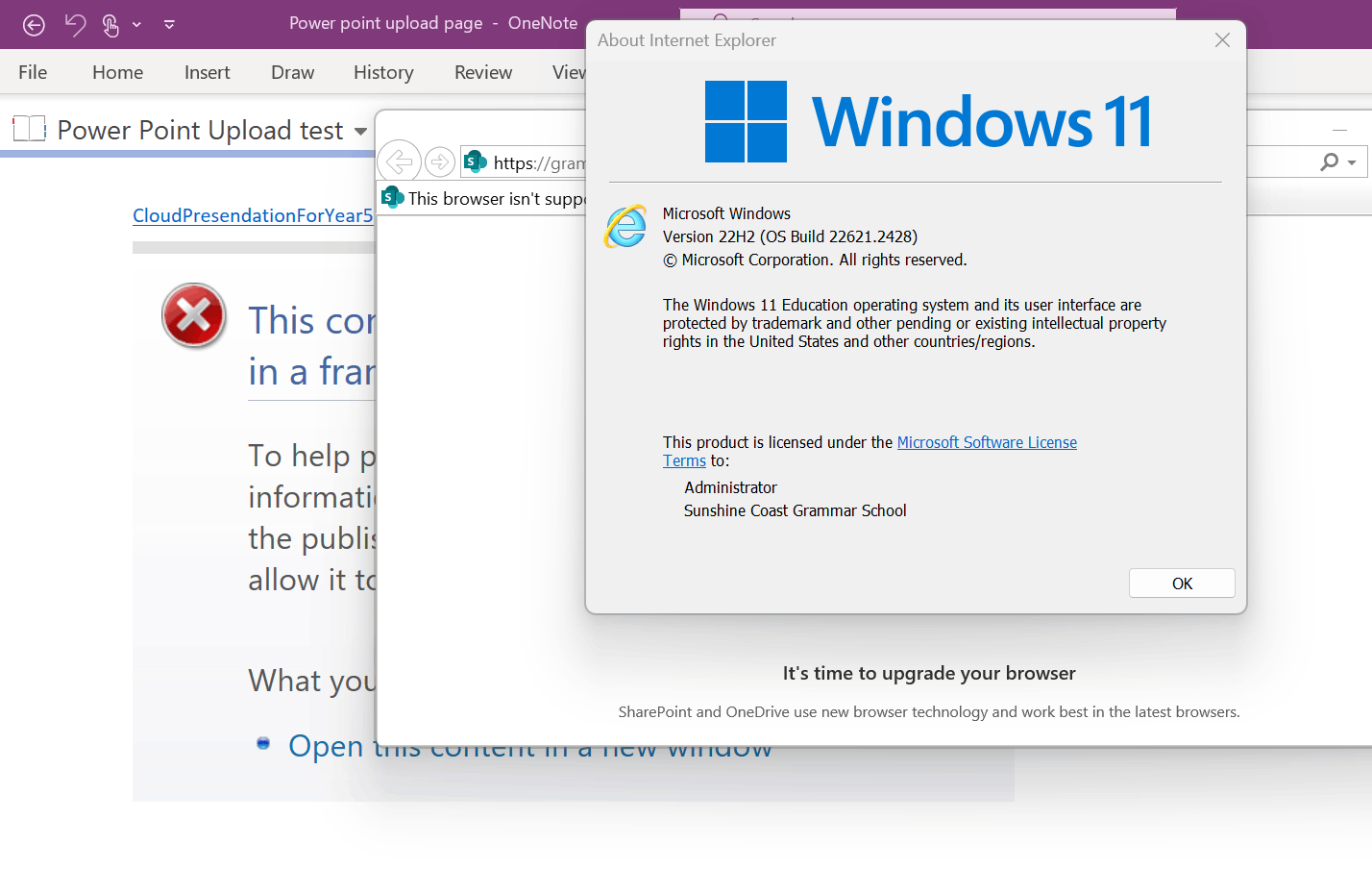Viewport: 1372px width, 869px height.
Task: Switch to the History ribbon tab
Action: coord(383,72)
